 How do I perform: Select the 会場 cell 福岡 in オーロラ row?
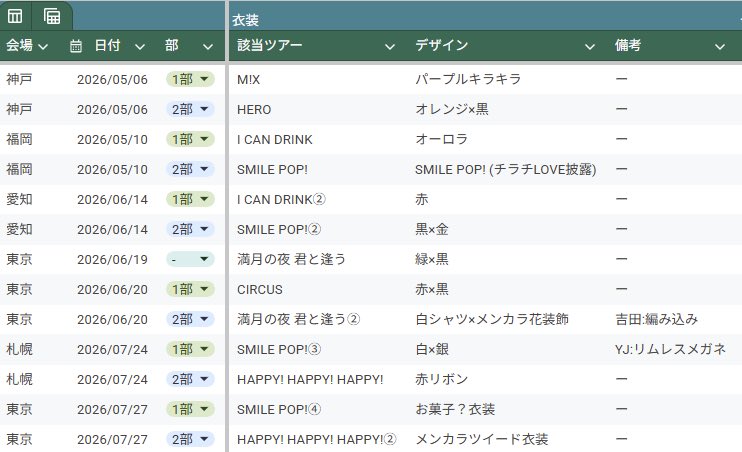[19, 139]
